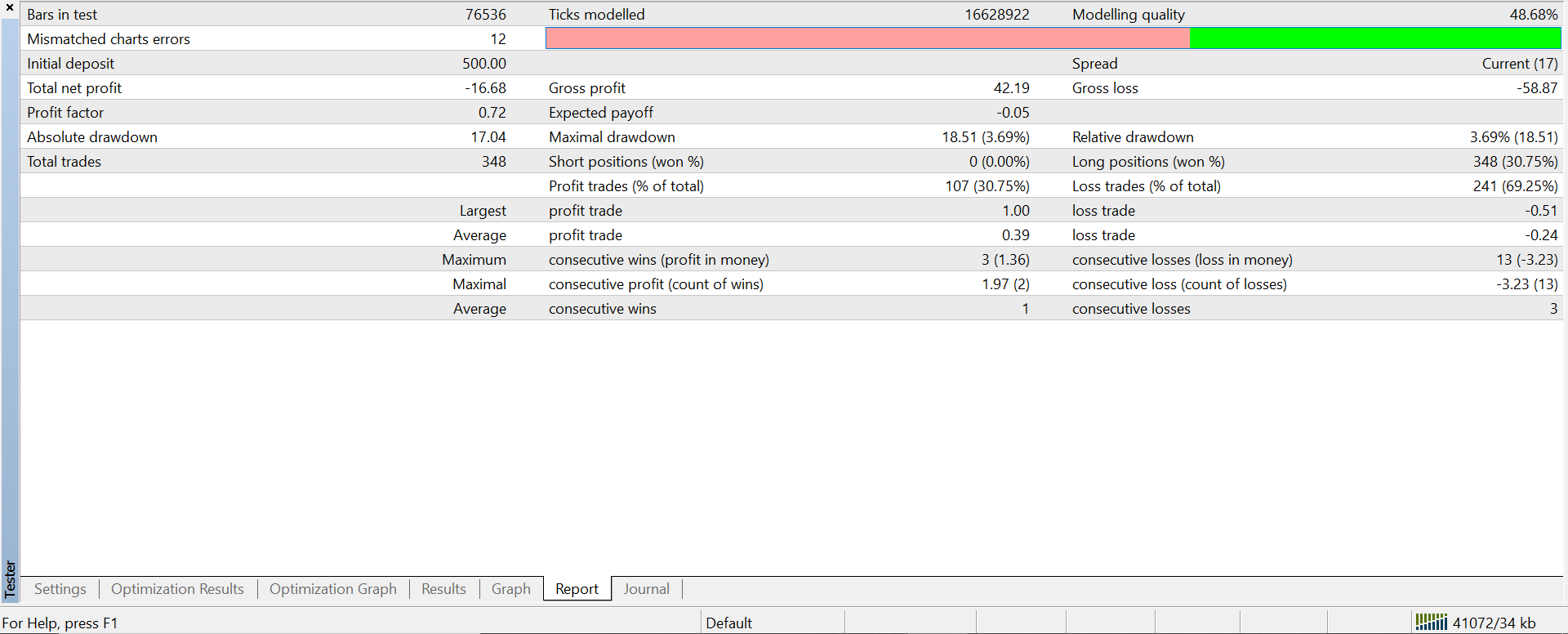Screen dimensions: 1568x634
Task: Click Long positions value 348 (30.75%)
Action: [x=1516, y=162]
